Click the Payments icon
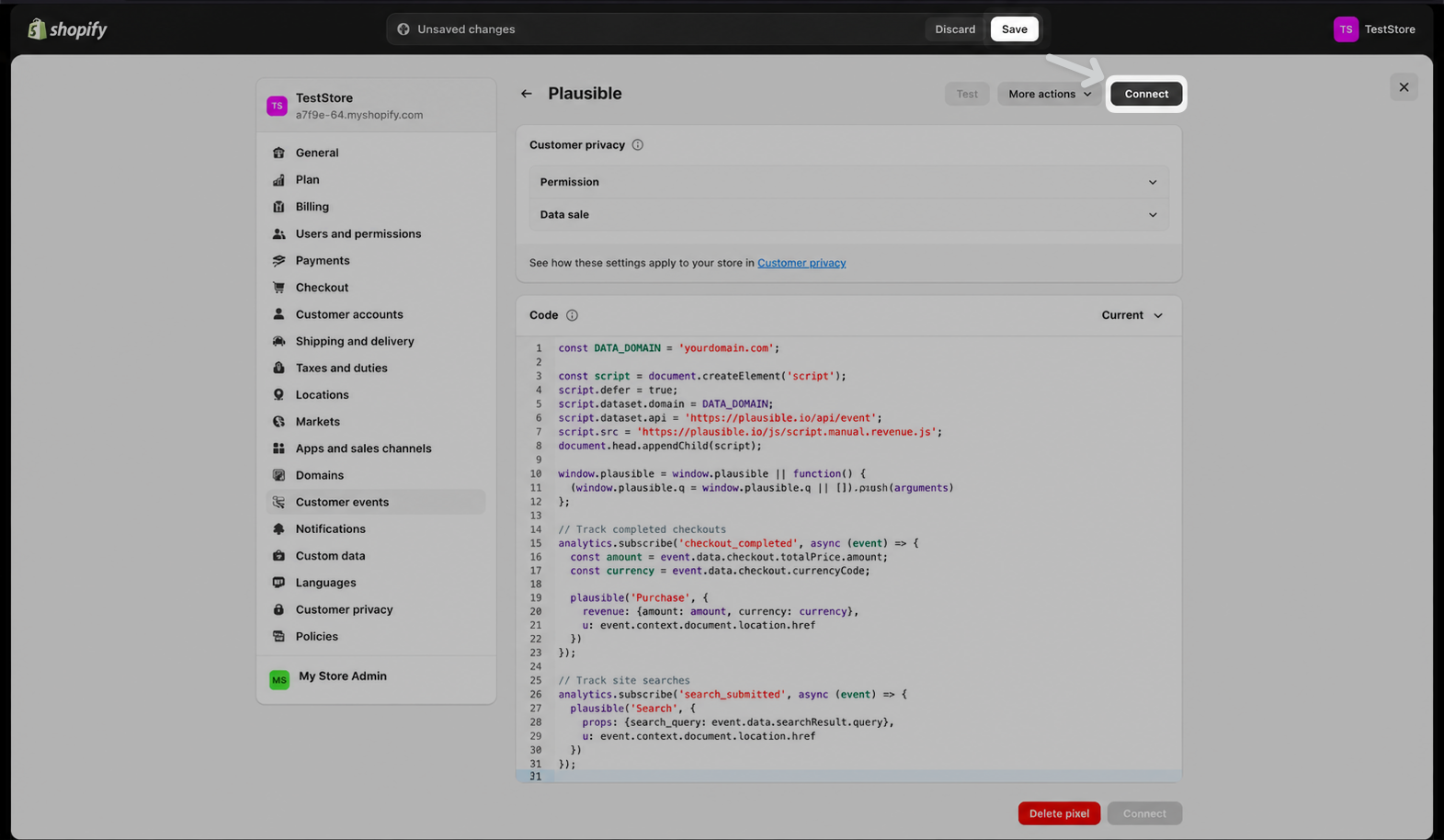1444x840 pixels. pos(279,261)
